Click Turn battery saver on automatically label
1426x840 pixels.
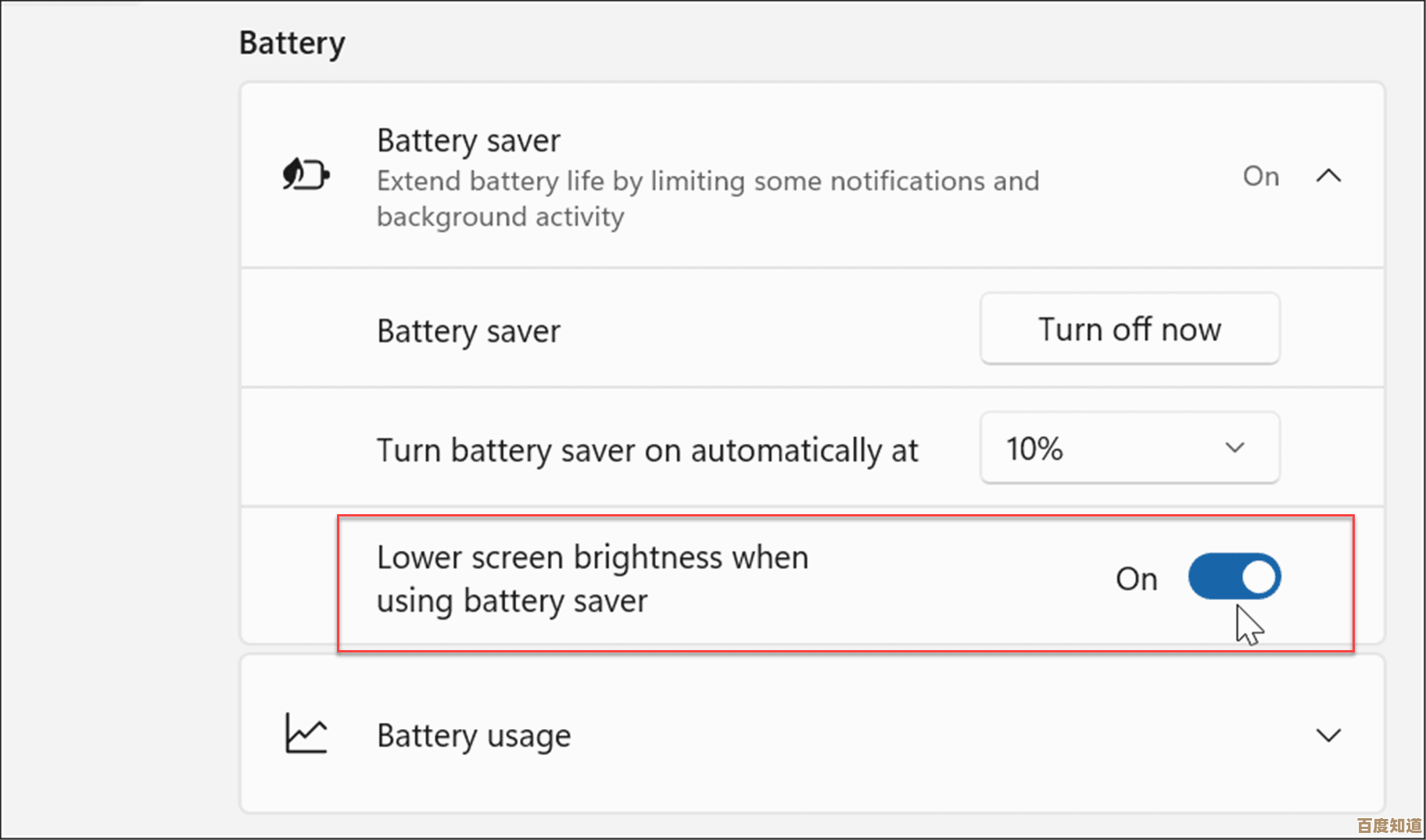(x=647, y=451)
